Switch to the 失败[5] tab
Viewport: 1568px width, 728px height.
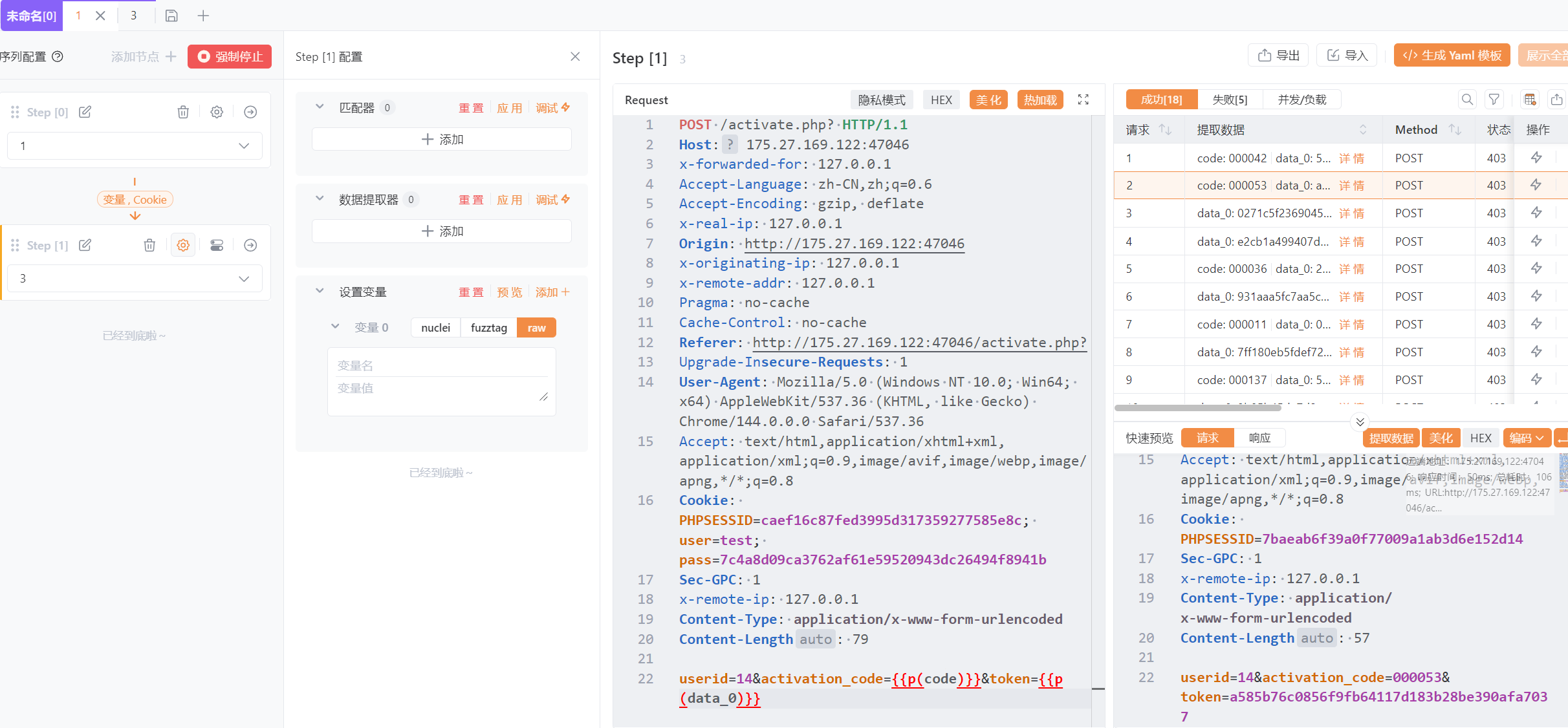(1229, 100)
